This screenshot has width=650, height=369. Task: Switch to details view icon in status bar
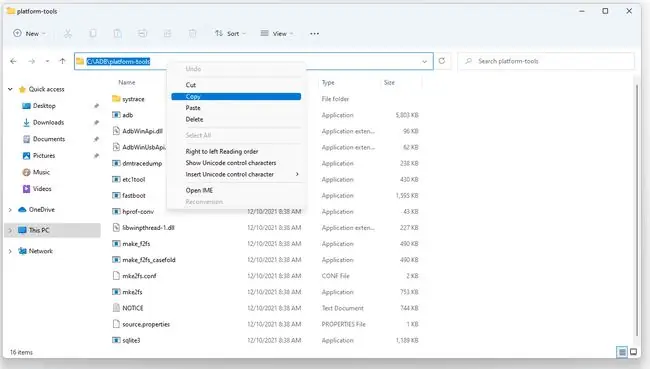[x=622, y=352]
